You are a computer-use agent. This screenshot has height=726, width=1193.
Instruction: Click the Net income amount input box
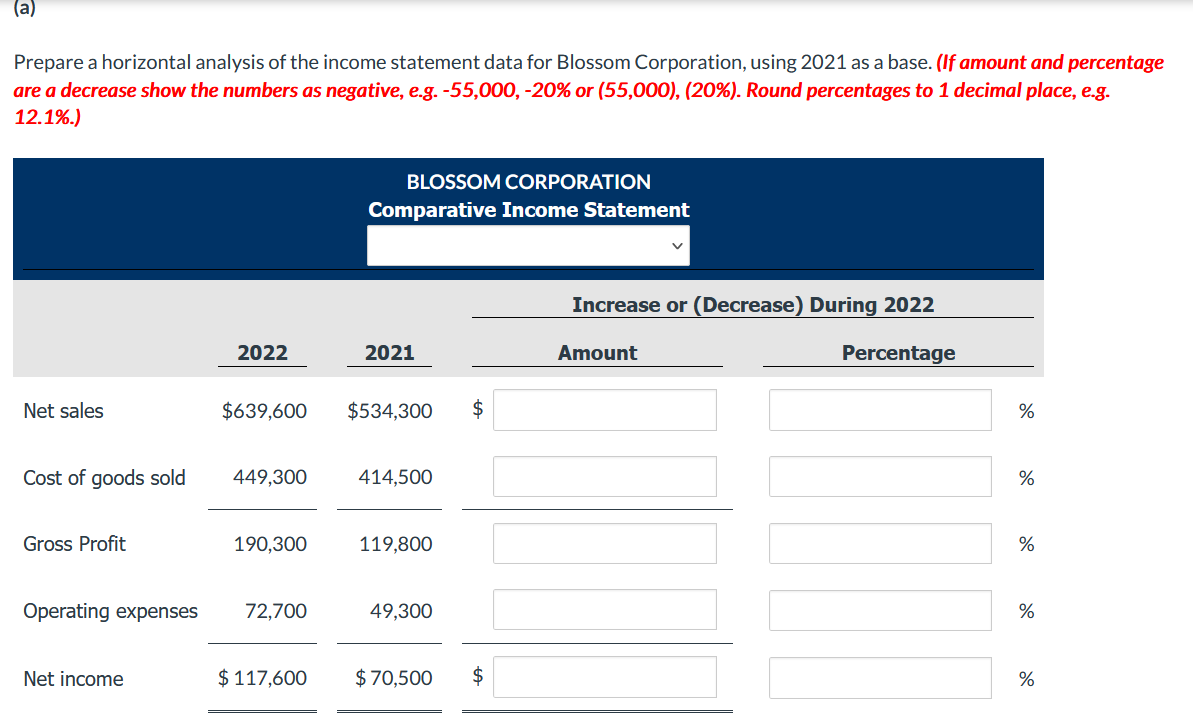click(604, 676)
